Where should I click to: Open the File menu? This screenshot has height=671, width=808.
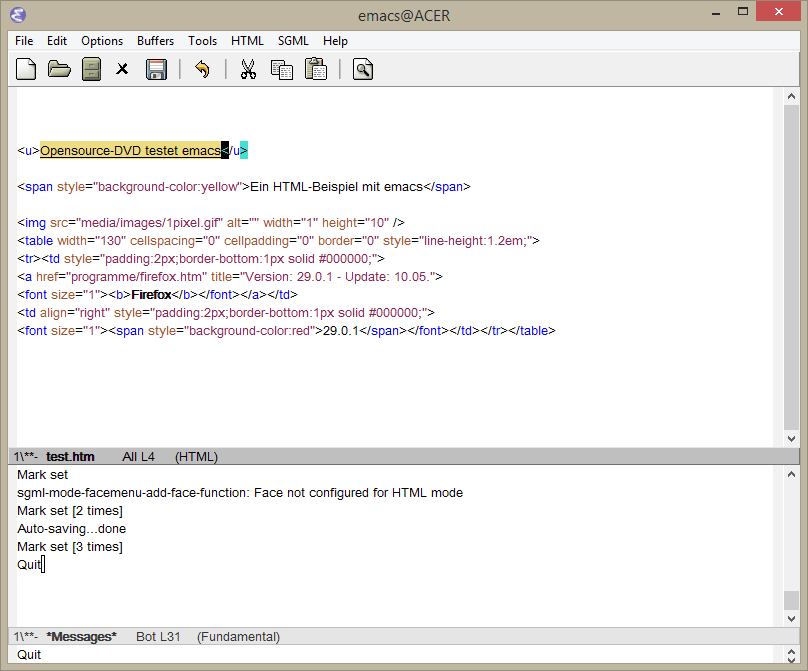click(24, 41)
